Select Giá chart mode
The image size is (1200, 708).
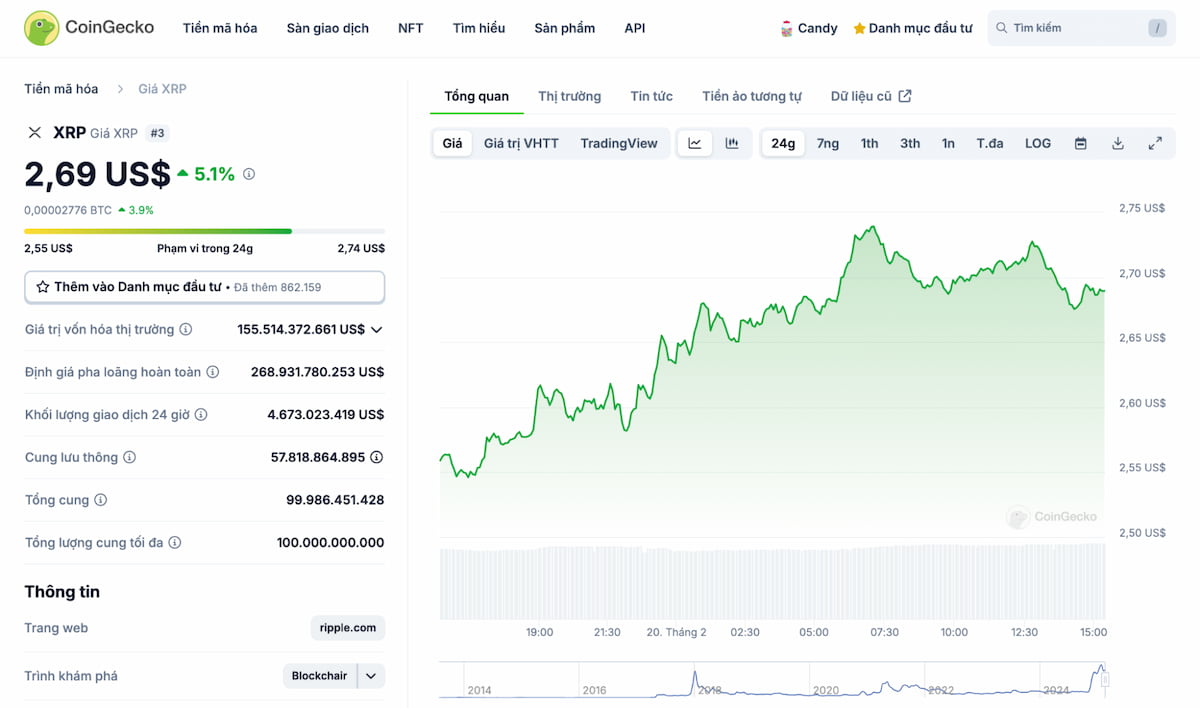point(453,143)
